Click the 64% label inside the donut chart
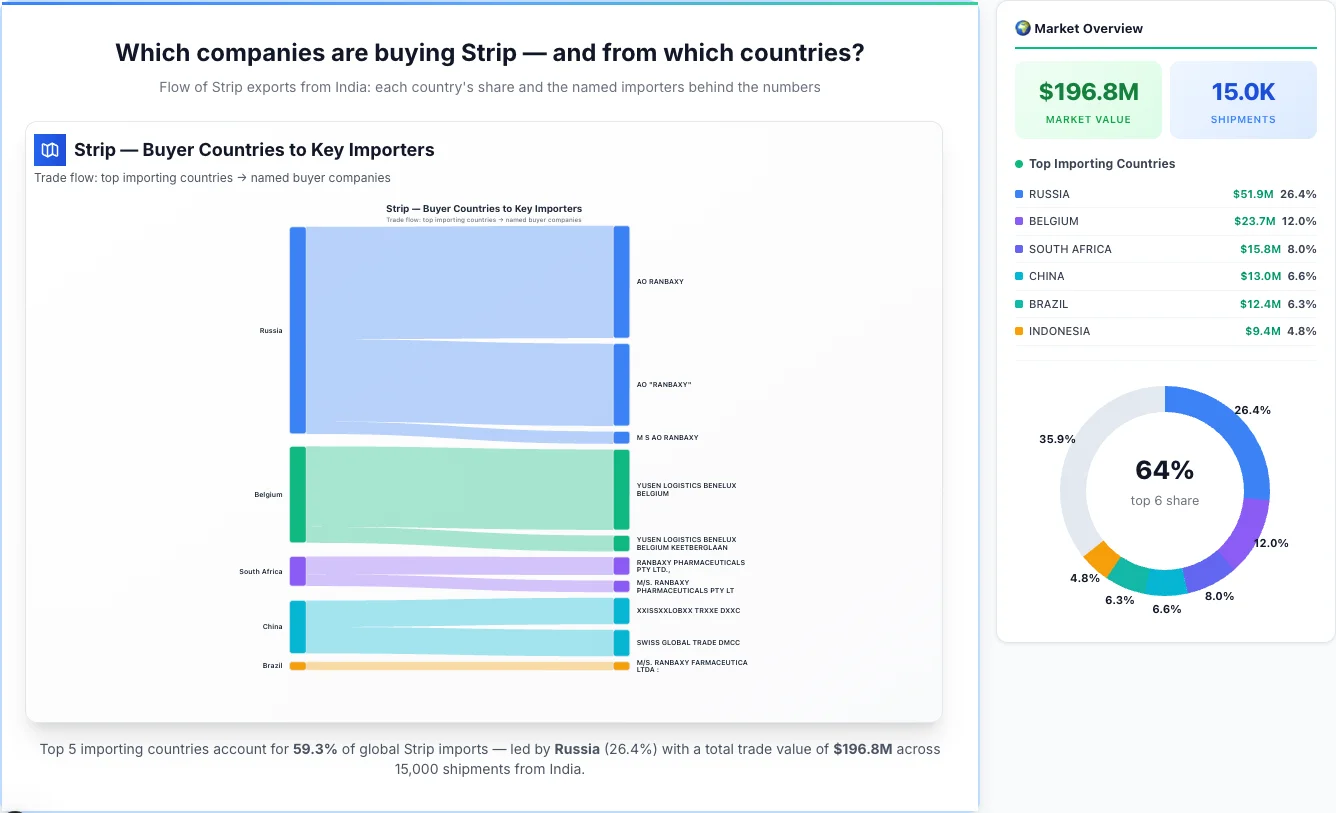Viewport: 1336px width, 813px height. tap(1165, 470)
